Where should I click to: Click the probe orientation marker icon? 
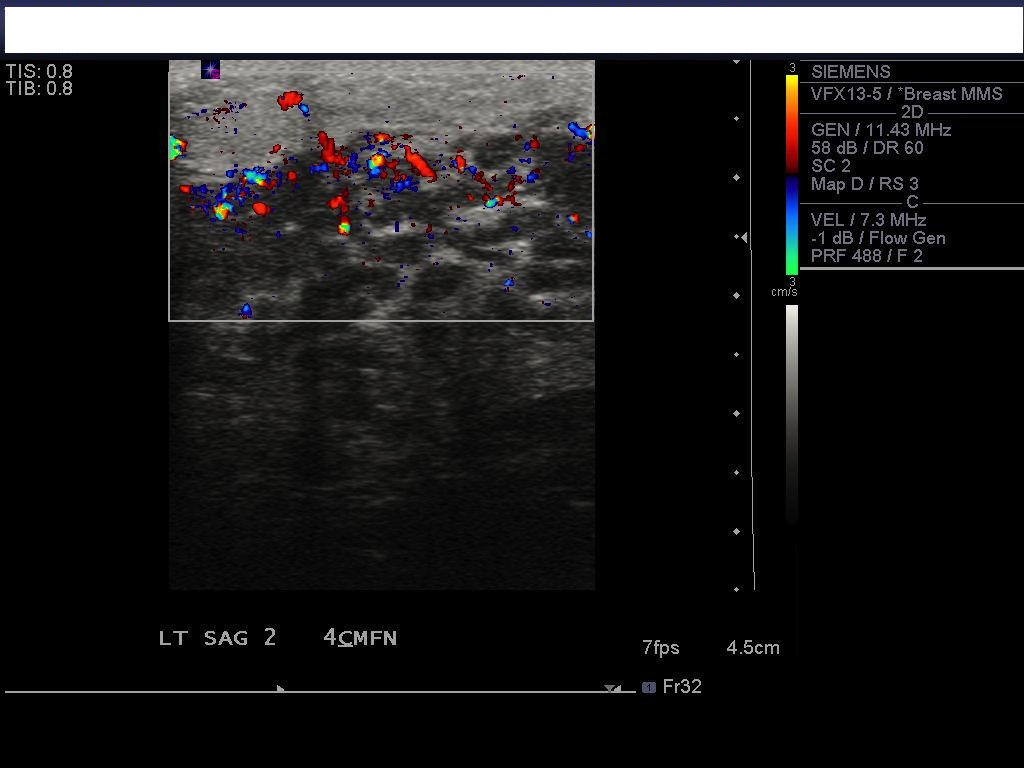[210, 69]
